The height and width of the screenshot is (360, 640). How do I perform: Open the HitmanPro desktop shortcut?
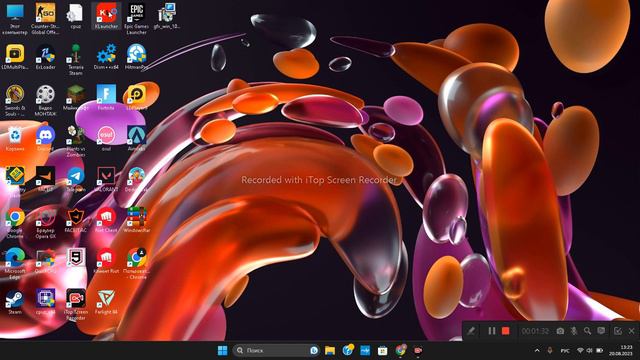pos(136,57)
